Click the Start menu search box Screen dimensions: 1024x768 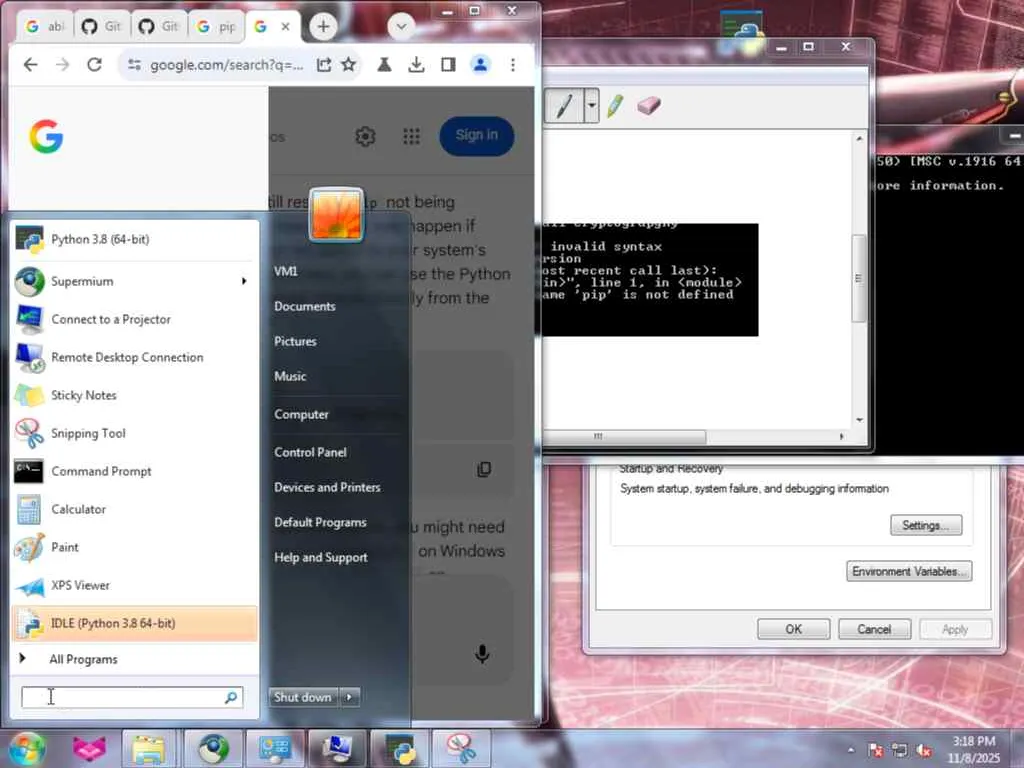tap(132, 697)
